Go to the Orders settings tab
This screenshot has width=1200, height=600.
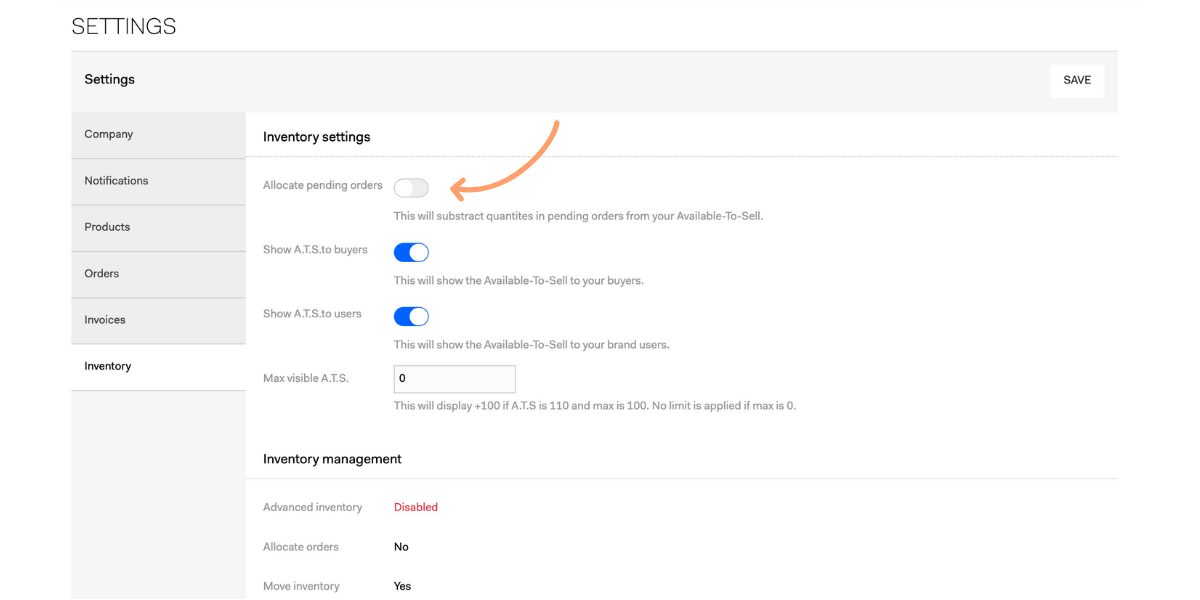coord(158,274)
